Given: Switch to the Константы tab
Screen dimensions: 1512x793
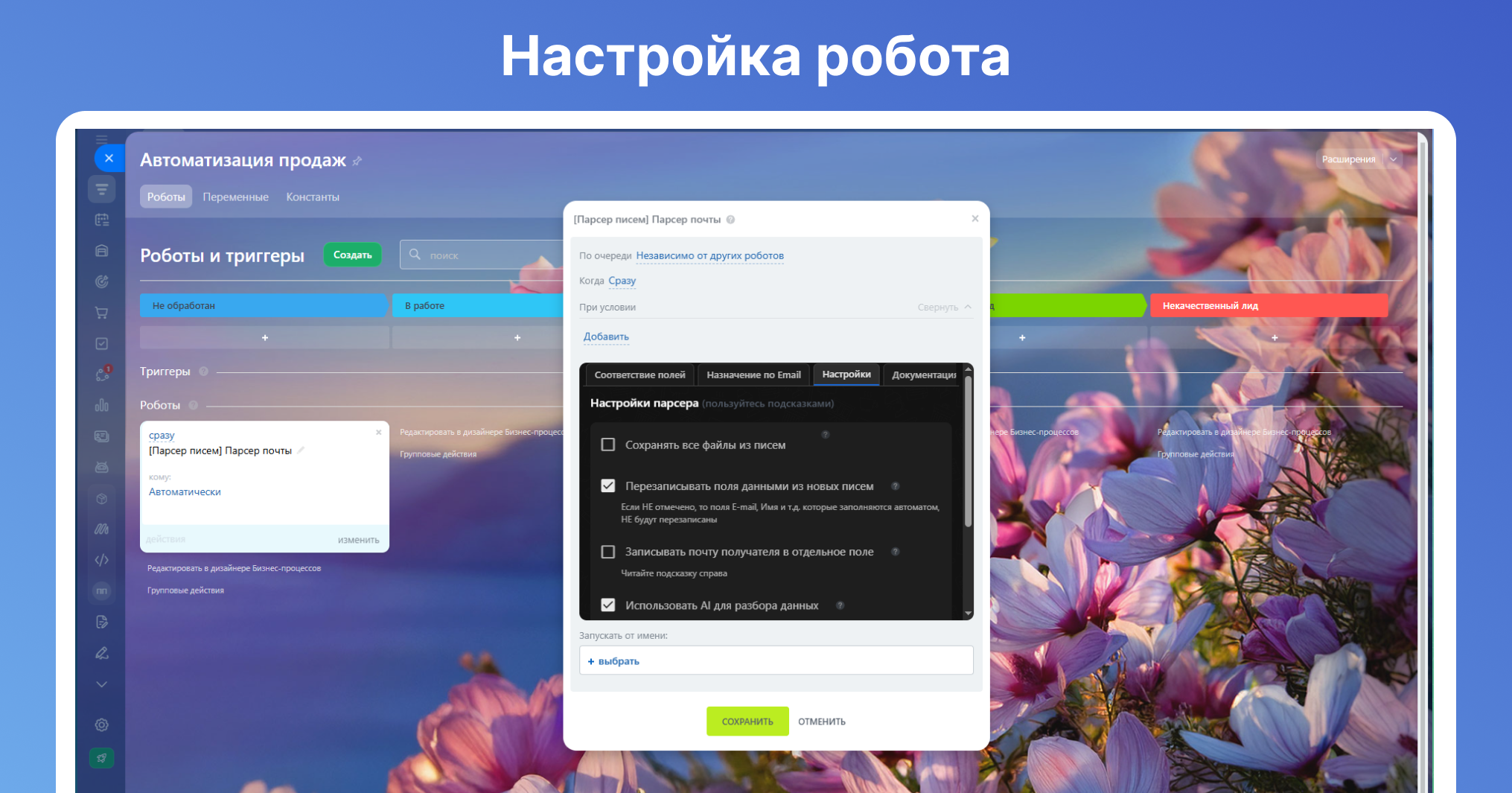Looking at the screenshot, I should tap(313, 197).
